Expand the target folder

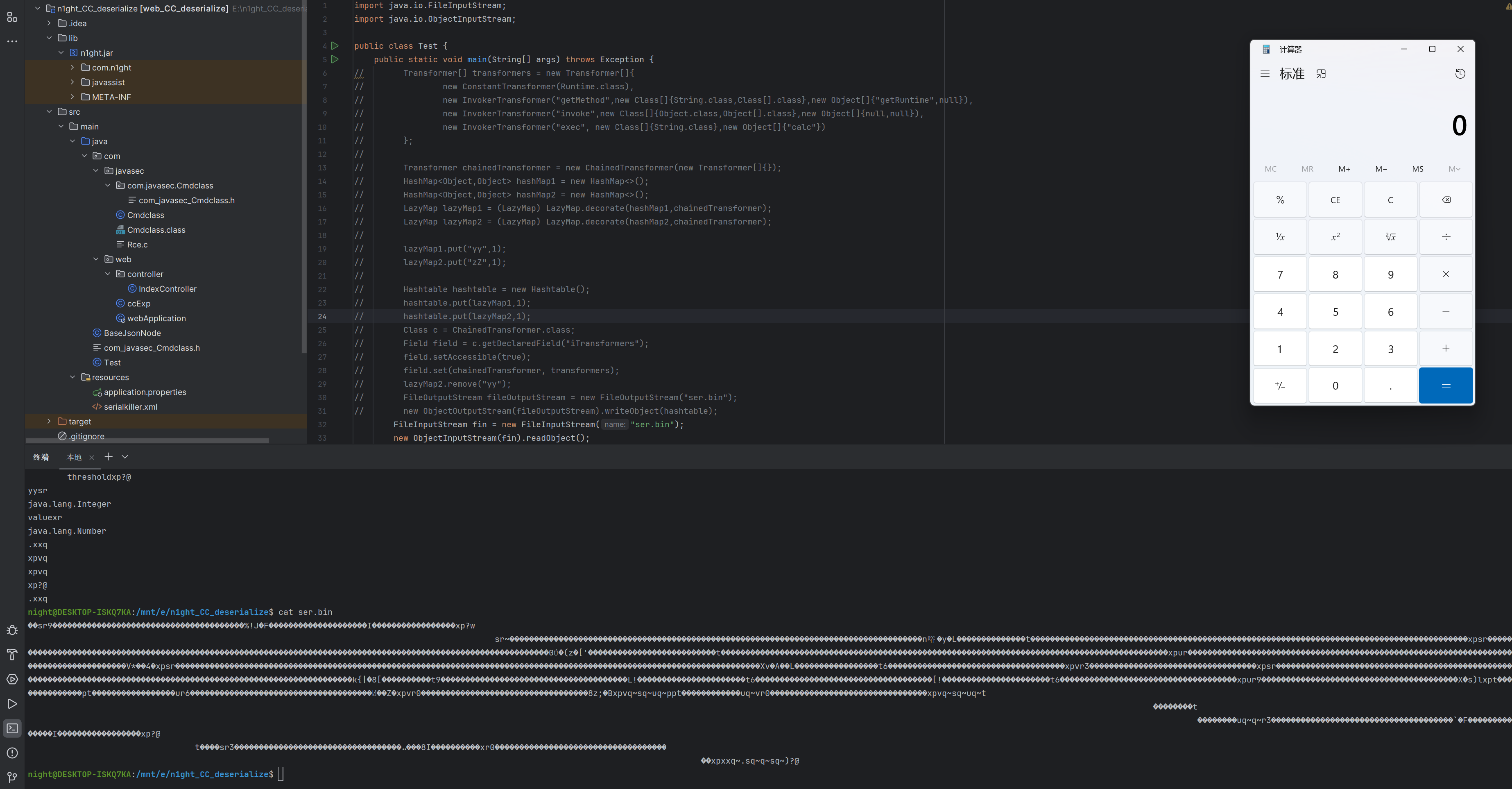tap(49, 422)
